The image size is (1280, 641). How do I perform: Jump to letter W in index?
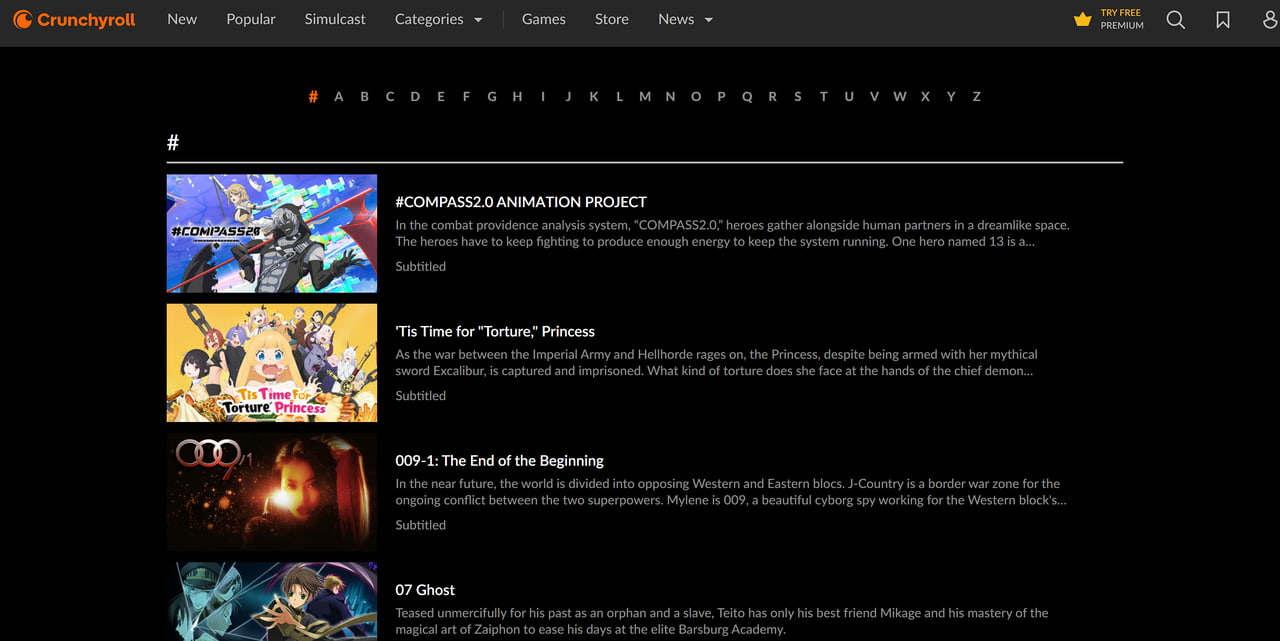[x=900, y=96]
